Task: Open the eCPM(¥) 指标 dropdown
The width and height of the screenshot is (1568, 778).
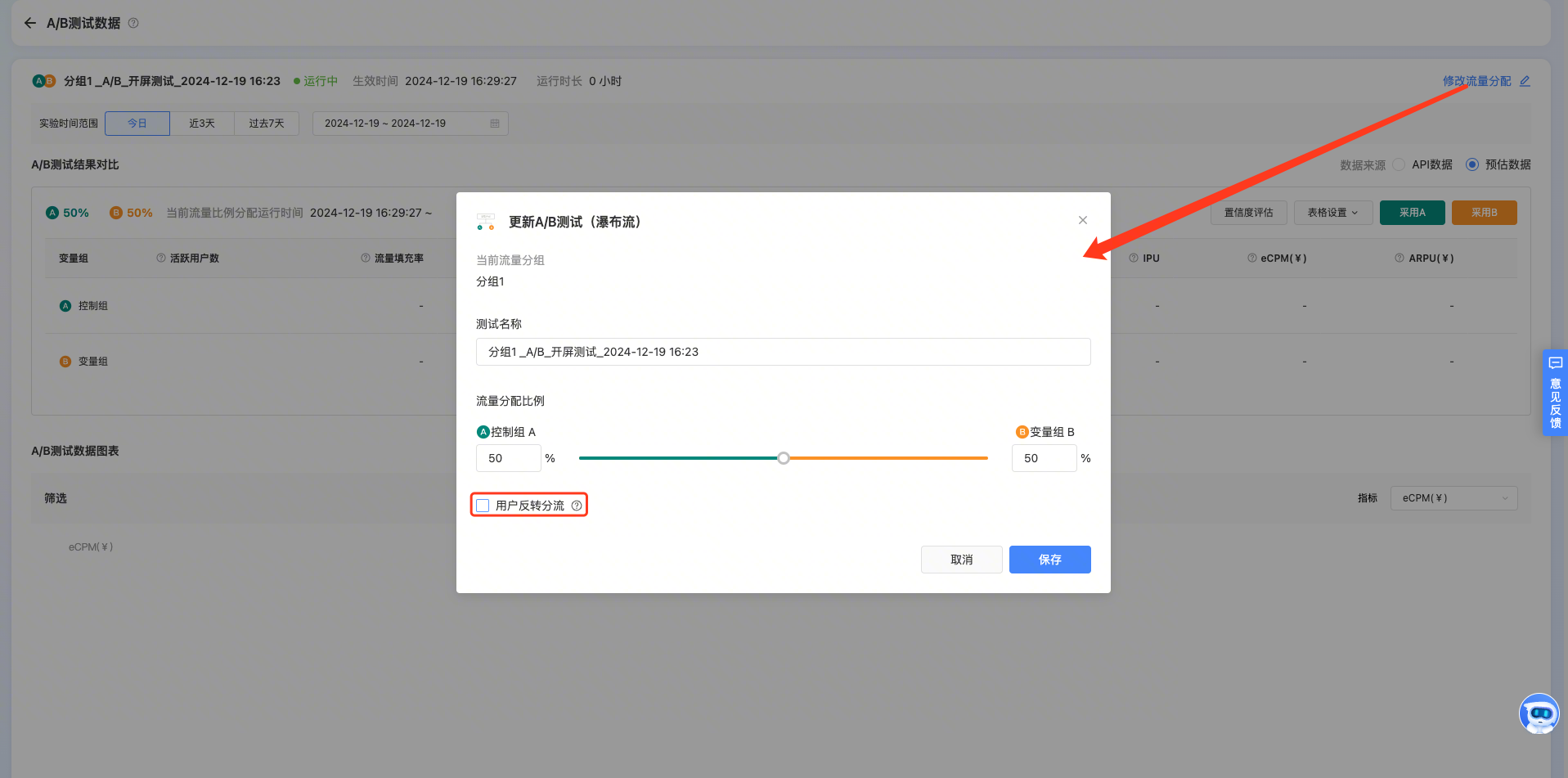Action: (1453, 498)
